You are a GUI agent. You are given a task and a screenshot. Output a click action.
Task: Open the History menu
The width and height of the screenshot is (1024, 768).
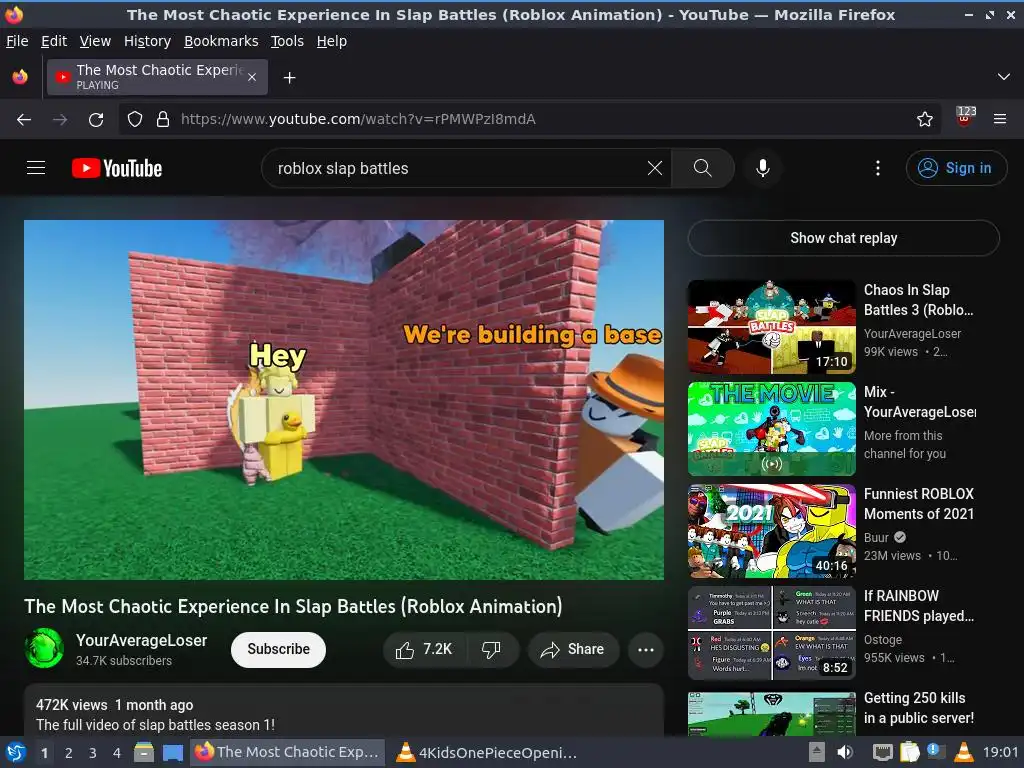pos(148,41)
